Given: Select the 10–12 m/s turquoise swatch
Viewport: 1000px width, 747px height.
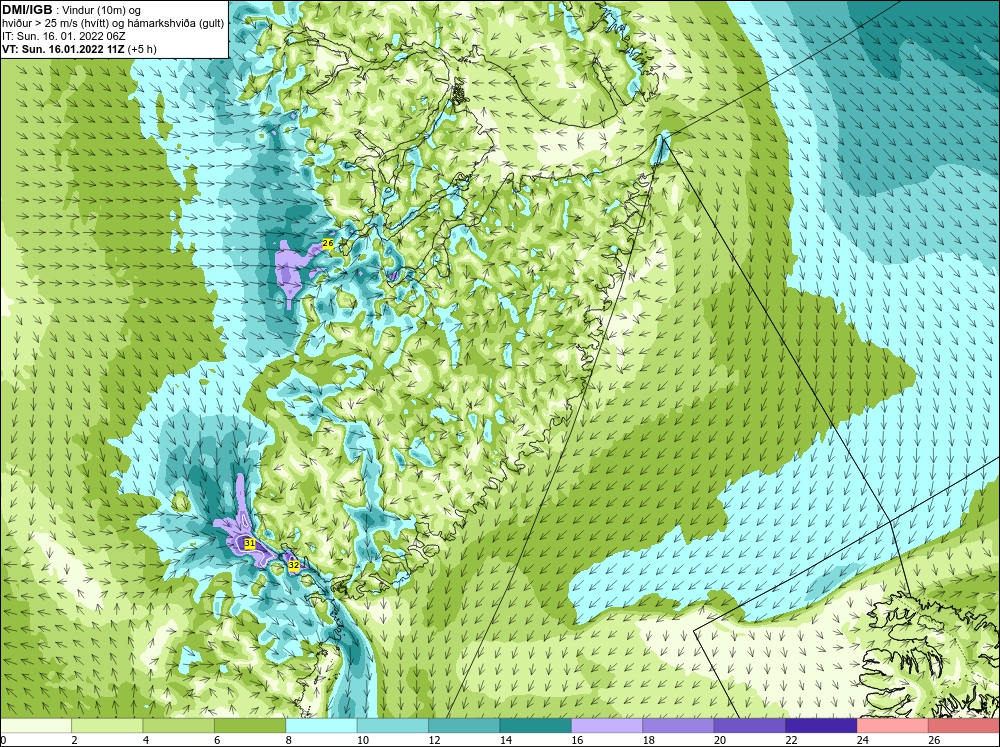Looking at the screenshot, I should (x=393, y=725).
